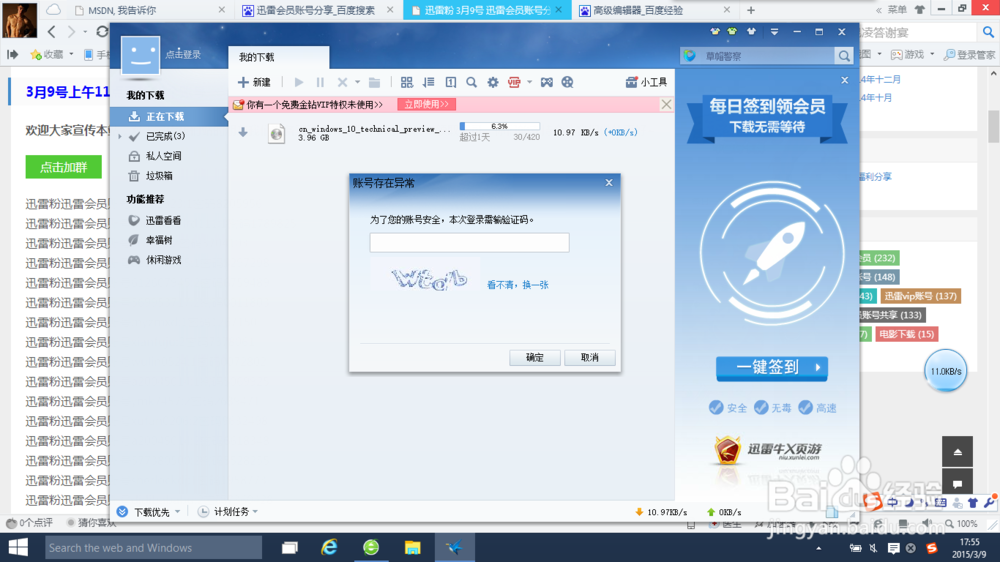1000x562 pixels.
Task: Select the windows 10 preview download task
Action: [451, 133]
